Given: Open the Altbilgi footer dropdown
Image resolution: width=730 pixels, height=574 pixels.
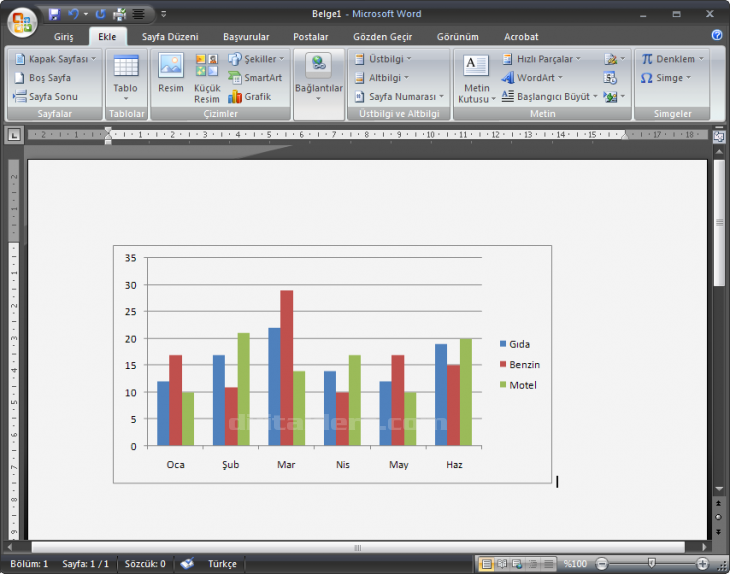Looking at the screenshot, I should tap(406, 78).
